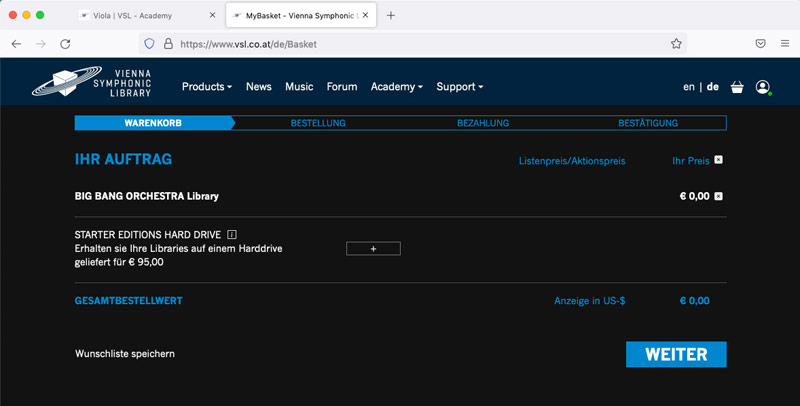Select the German language option
The height and width of the screenshot is (406, 800).
(x=712, y=87)
